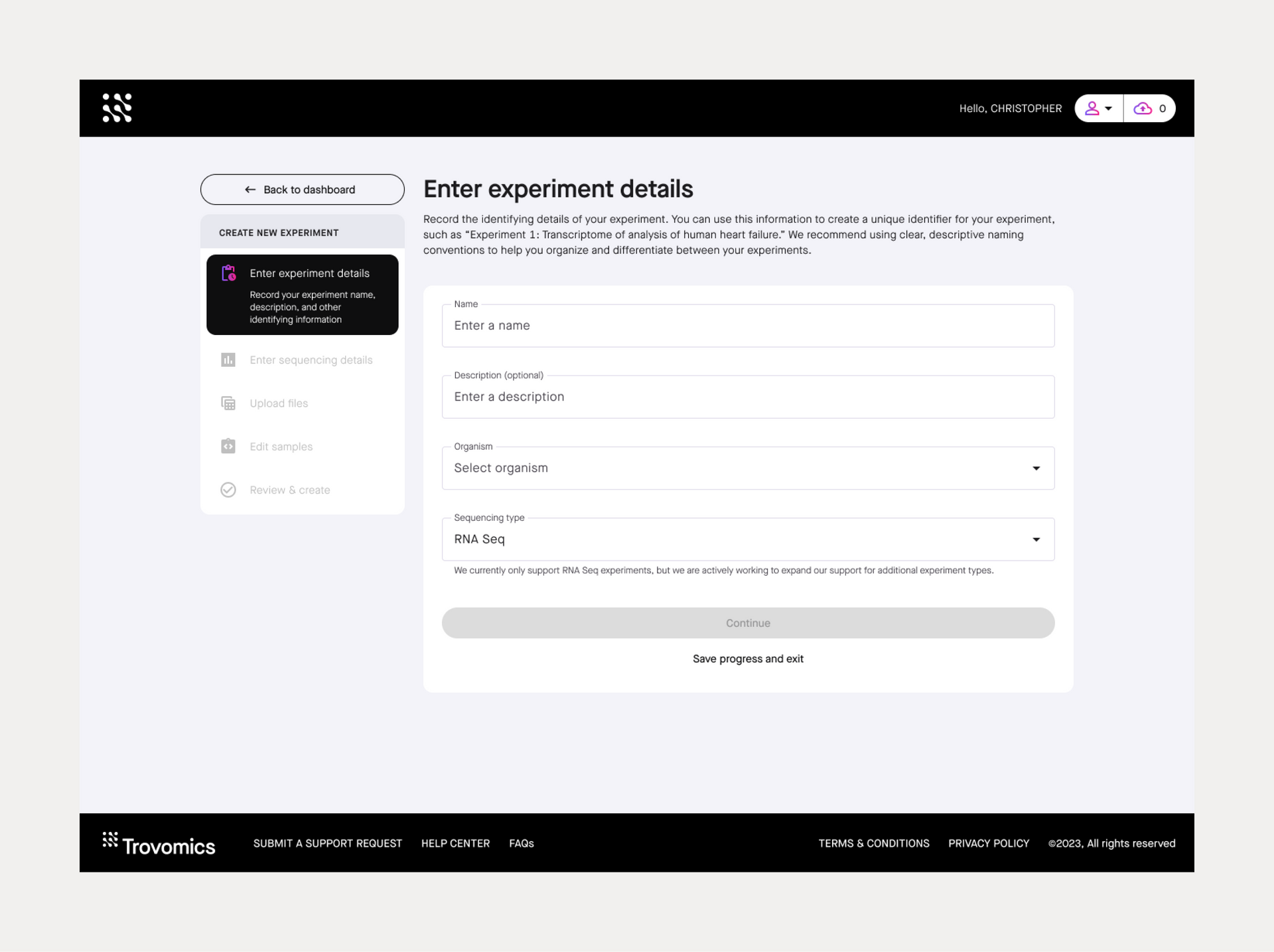The height and width of the screenshot is (952, 1274).
Task: Click the bar chart sequencing icon
Action: 228,360
